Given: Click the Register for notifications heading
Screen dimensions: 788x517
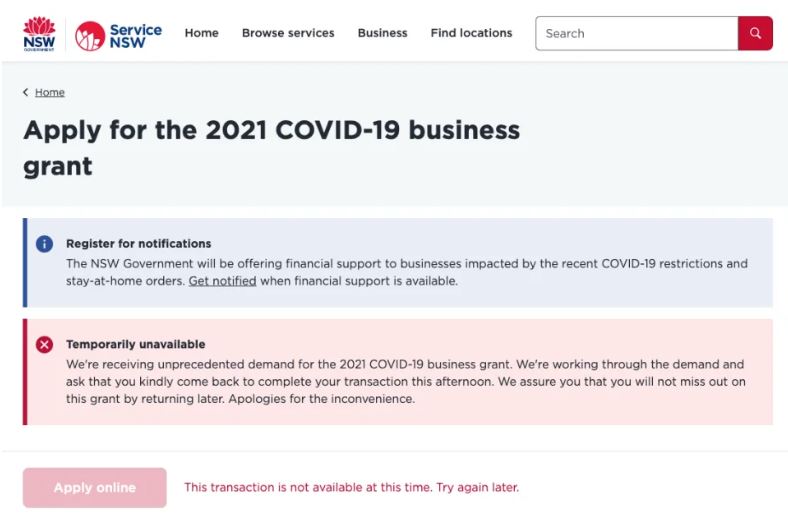Looking at the screenshot, I should [139, 244].
